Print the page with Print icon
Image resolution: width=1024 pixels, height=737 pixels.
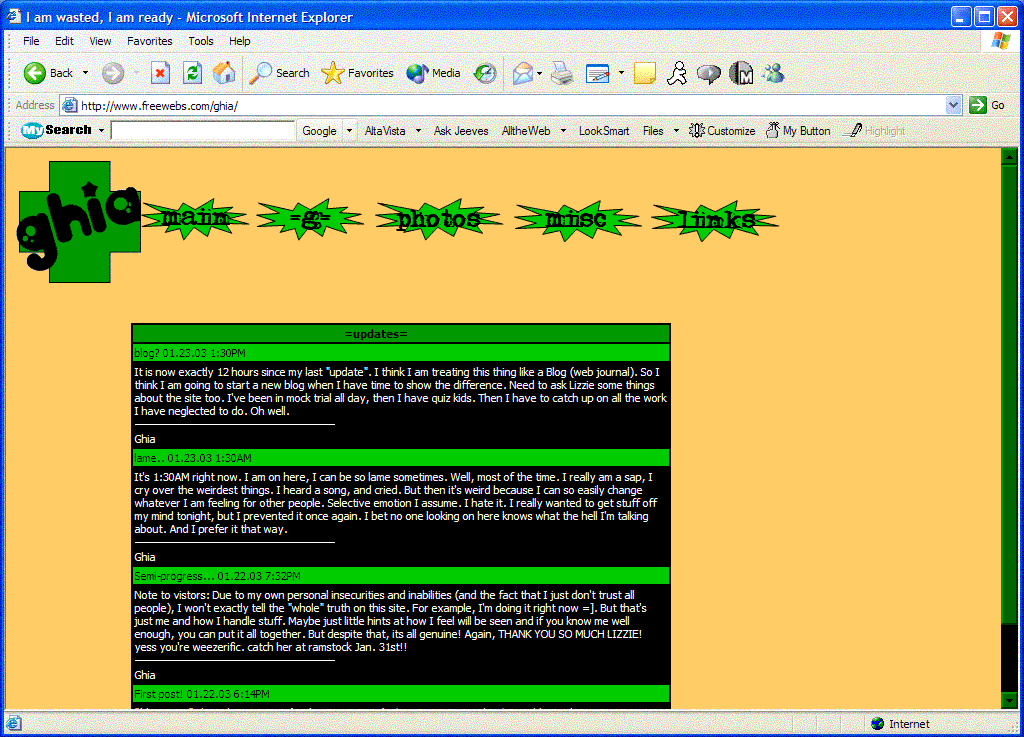562,73
